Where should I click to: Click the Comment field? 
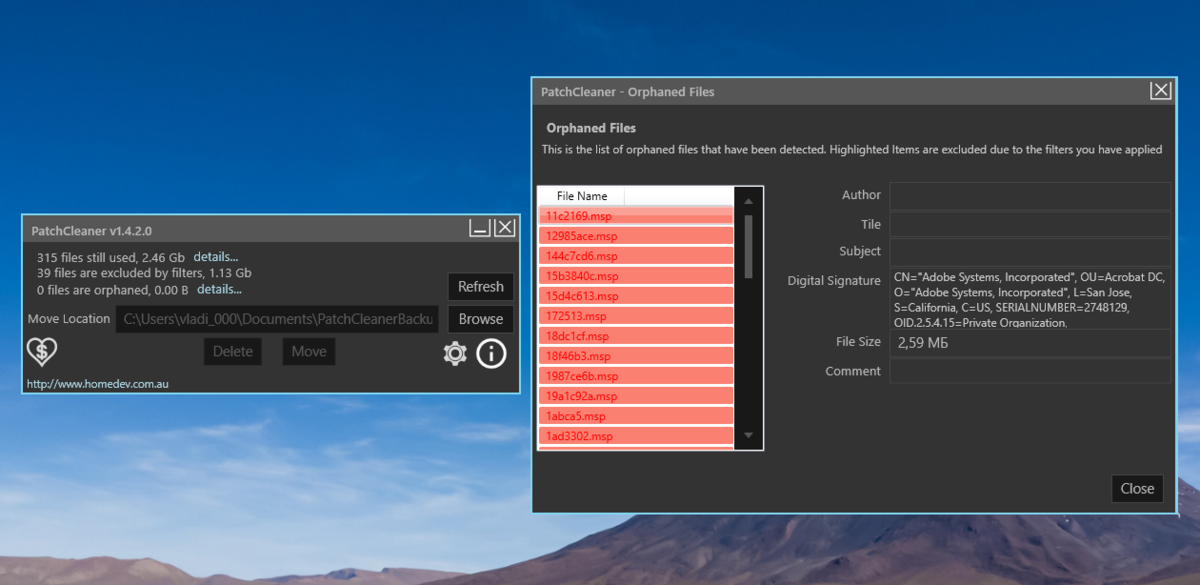(1030, 371)
